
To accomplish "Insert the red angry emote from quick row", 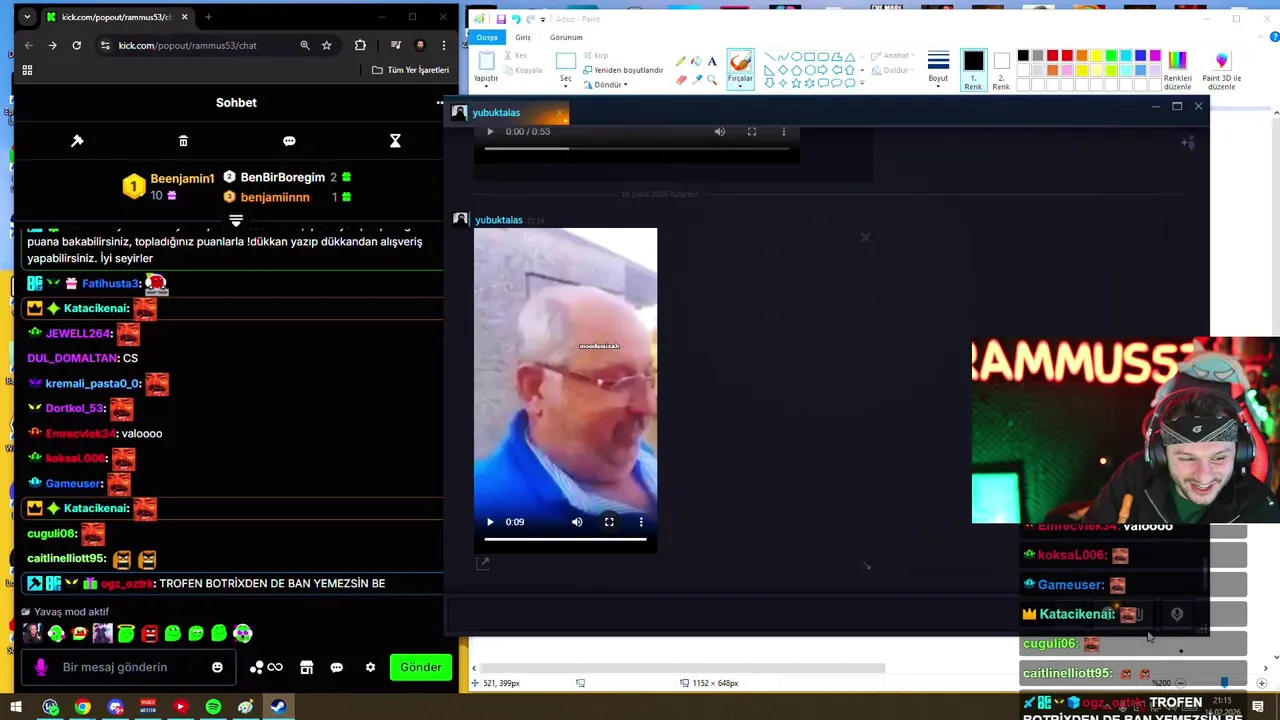I will click(149, 633).
